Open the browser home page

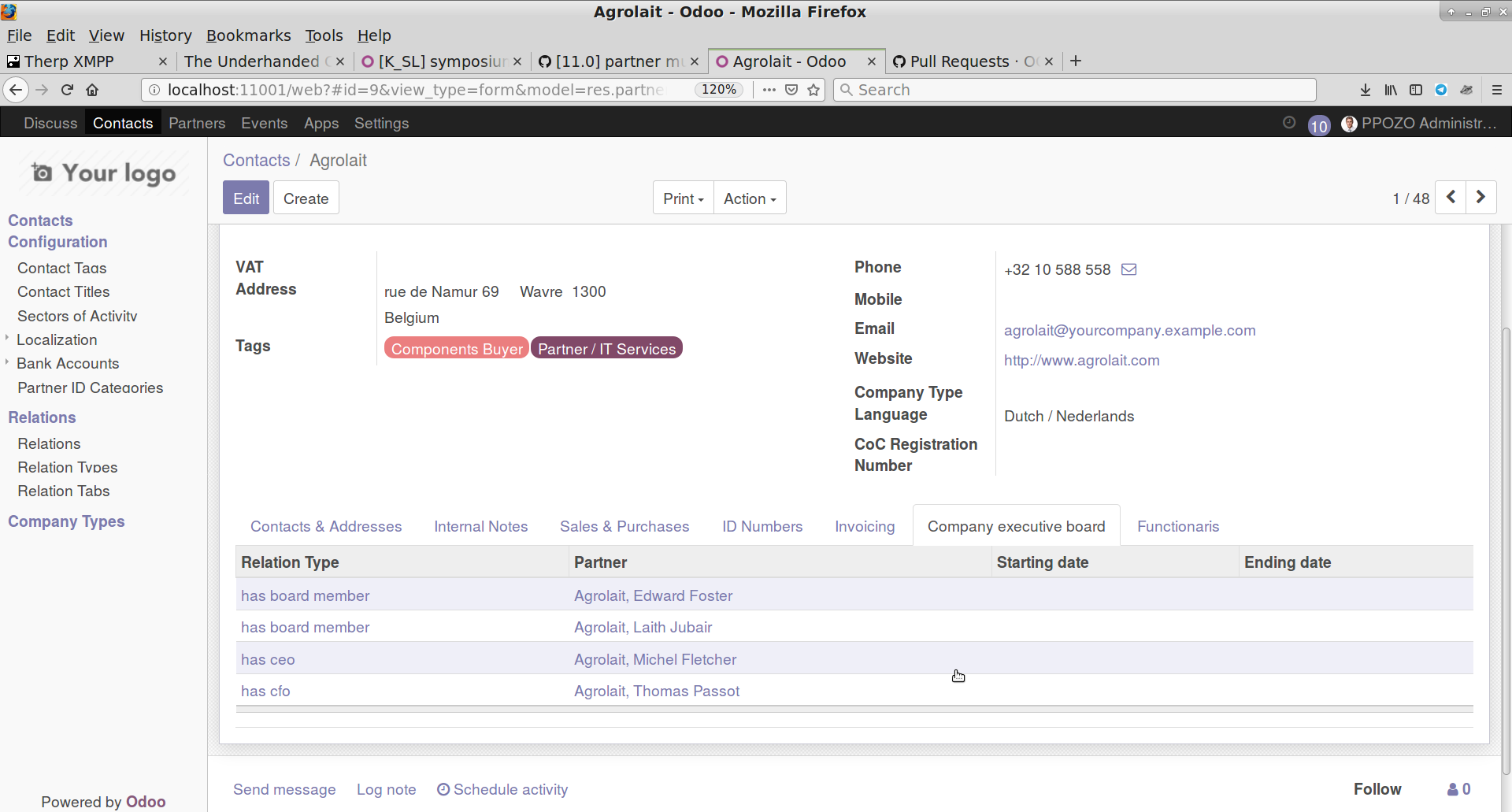click(92, 90)
